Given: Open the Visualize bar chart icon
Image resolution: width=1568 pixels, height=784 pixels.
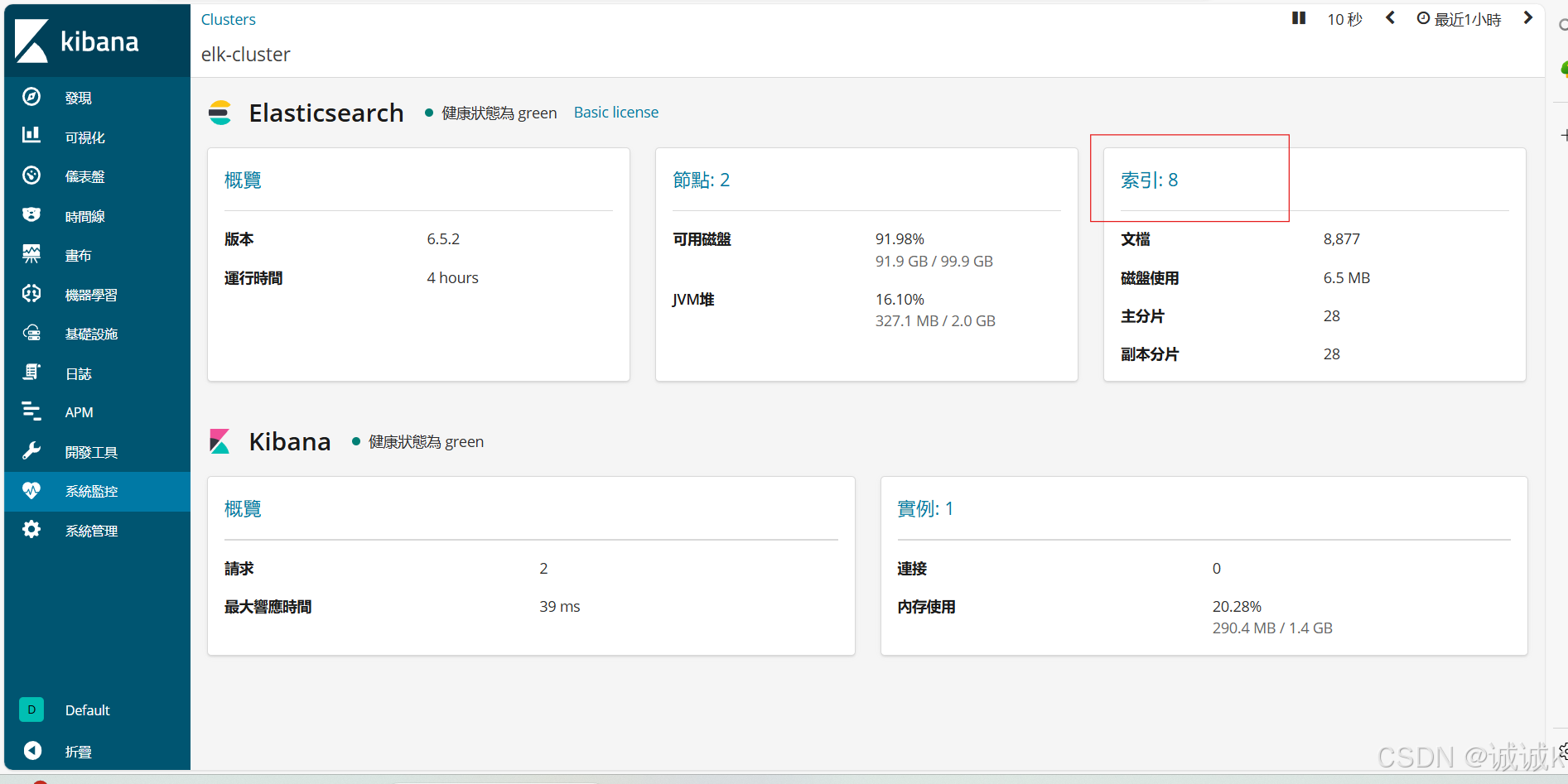Looking at the screenshot, I should (31, 135).
